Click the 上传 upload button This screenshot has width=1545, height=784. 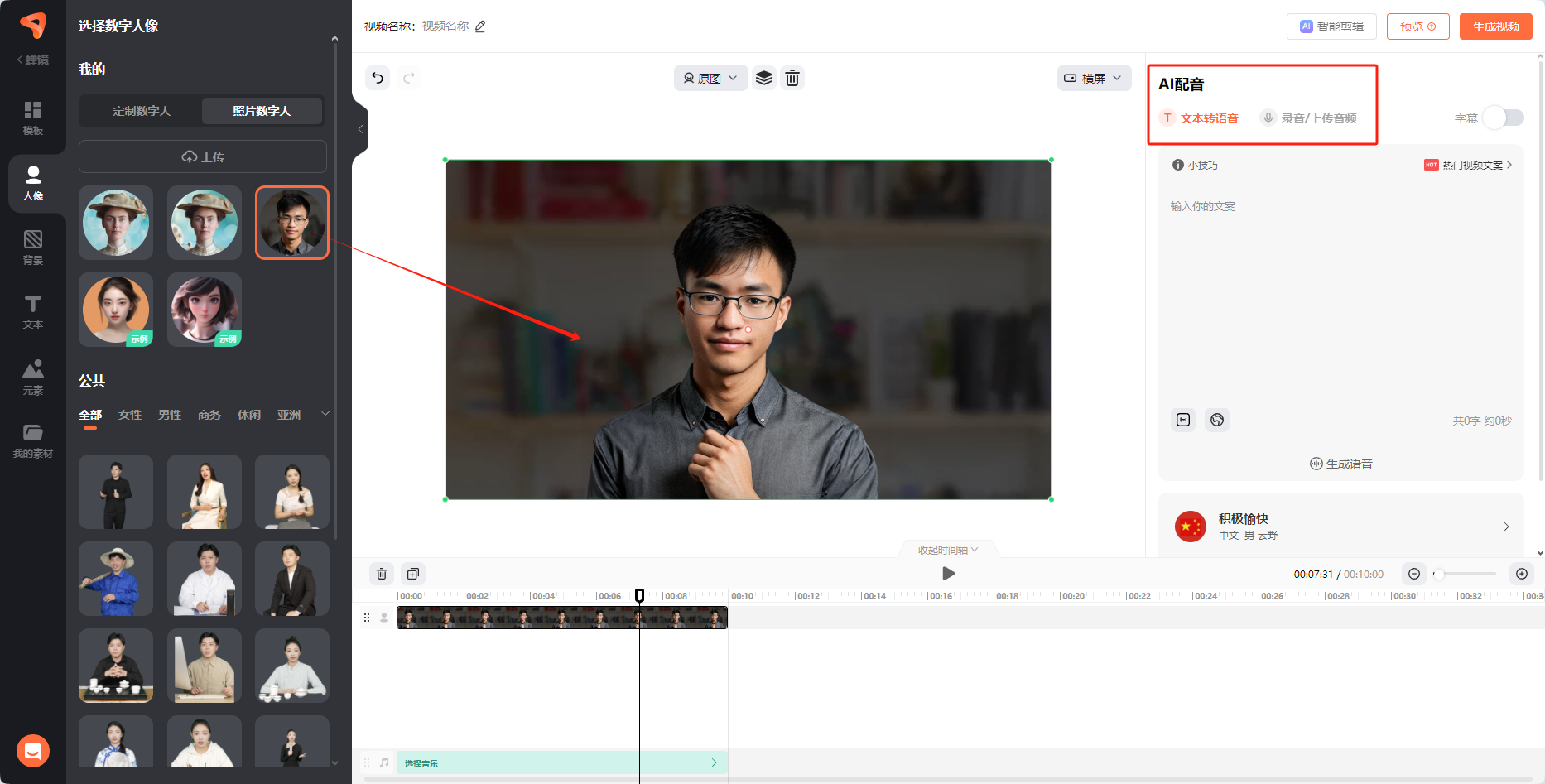click(x=203, y=156)
